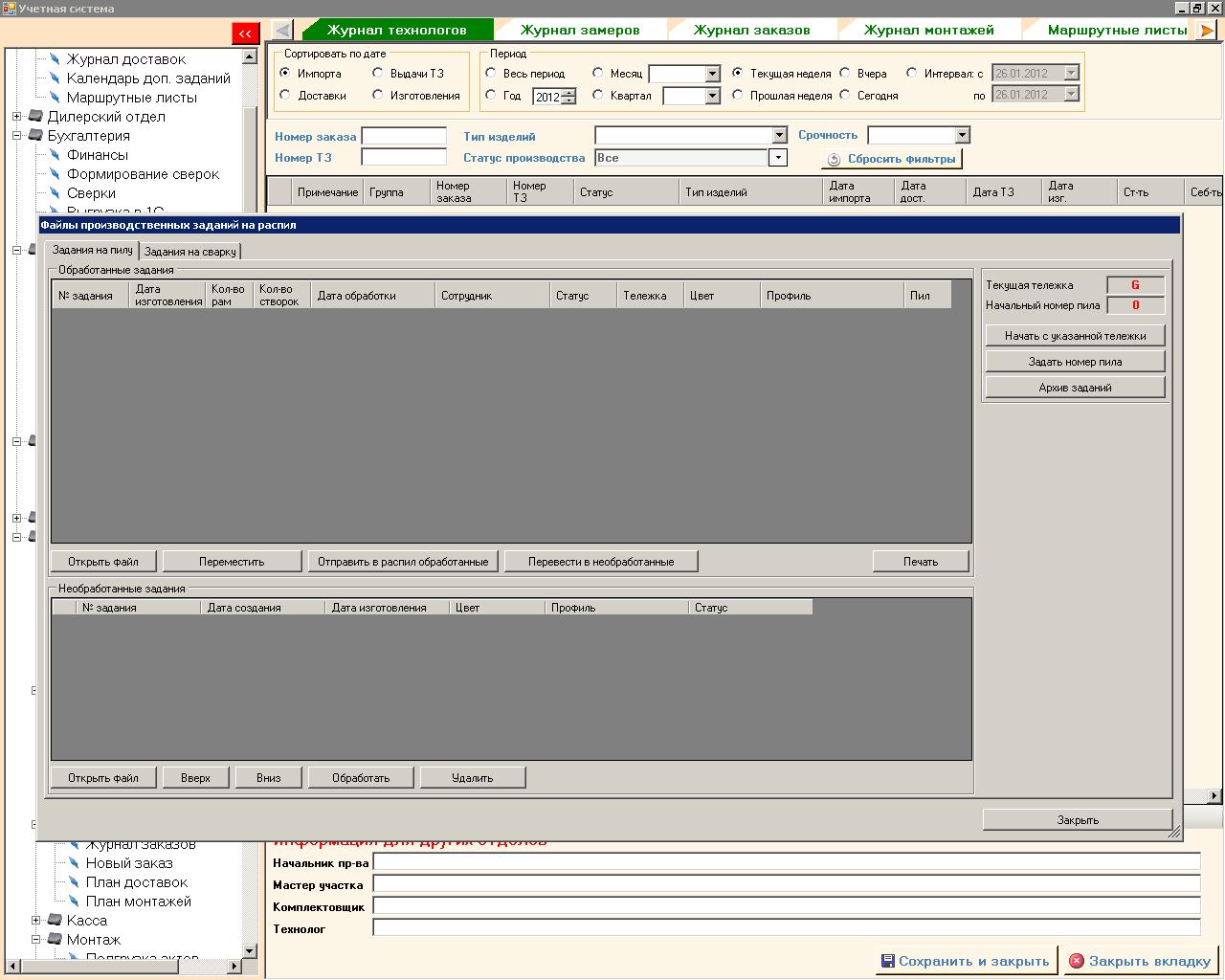Select the Сегодня period option

[844, 95]
